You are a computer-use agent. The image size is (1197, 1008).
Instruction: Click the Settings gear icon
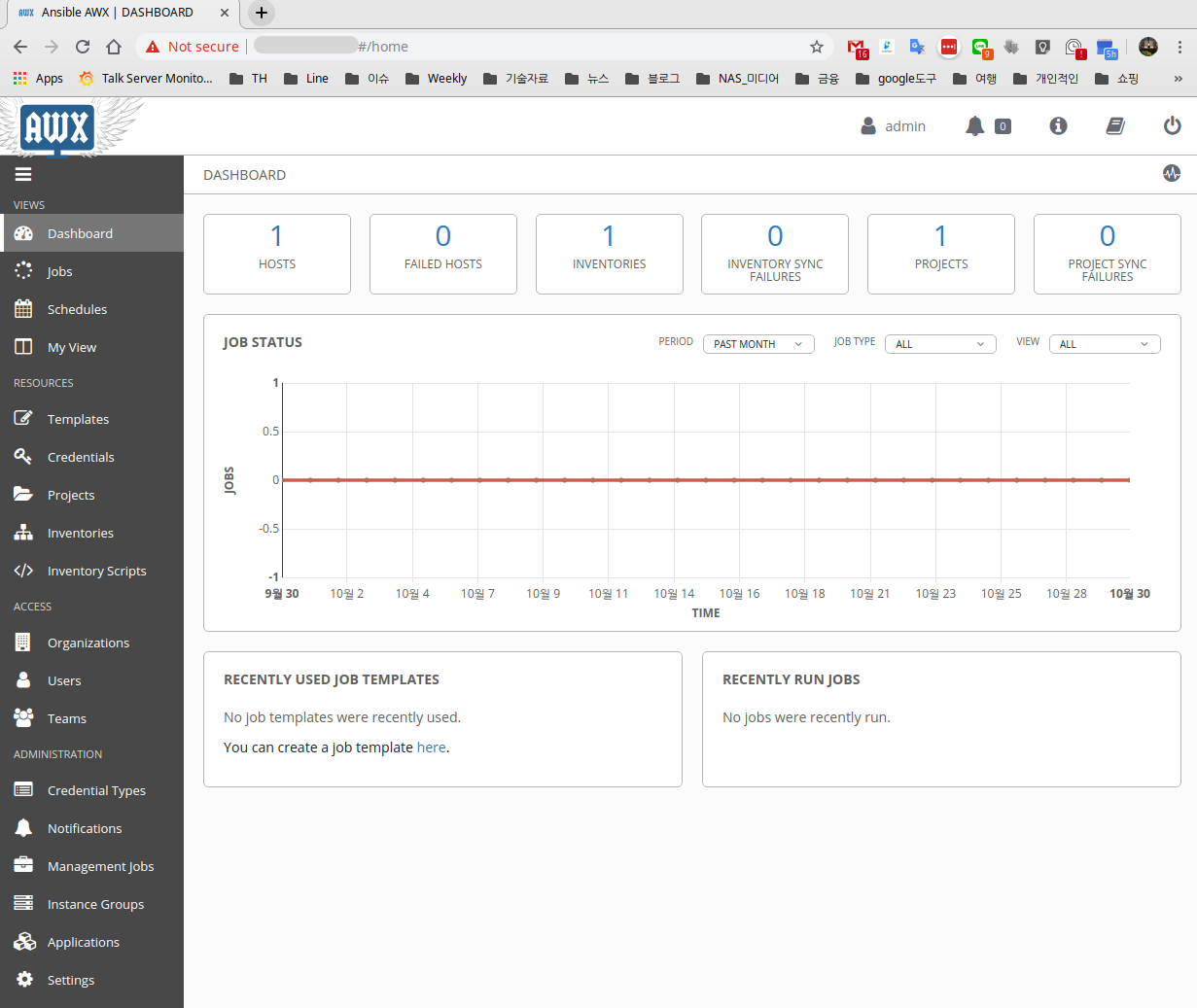click(23, 980)
